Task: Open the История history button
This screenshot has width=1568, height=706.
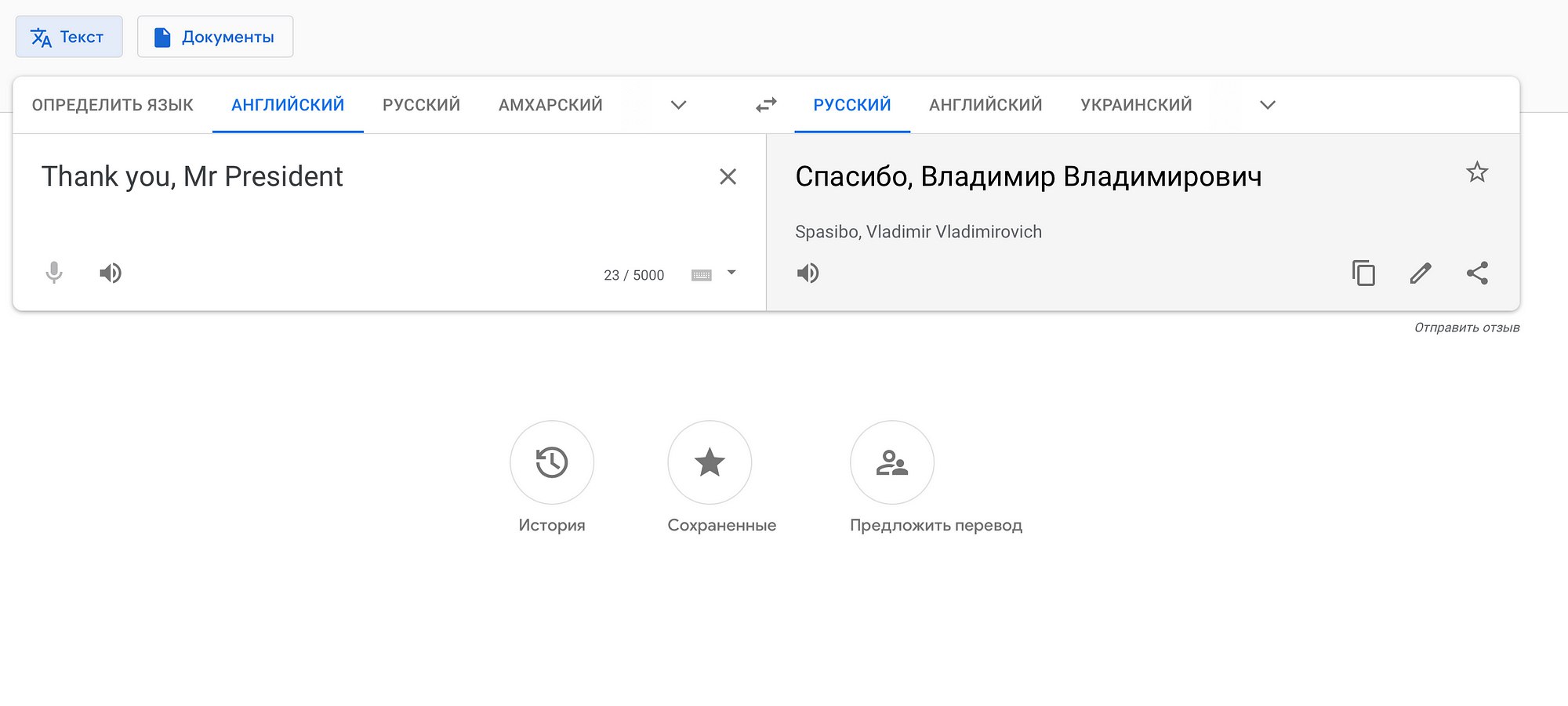Action: pyautogui.click(x=552, y=462)
